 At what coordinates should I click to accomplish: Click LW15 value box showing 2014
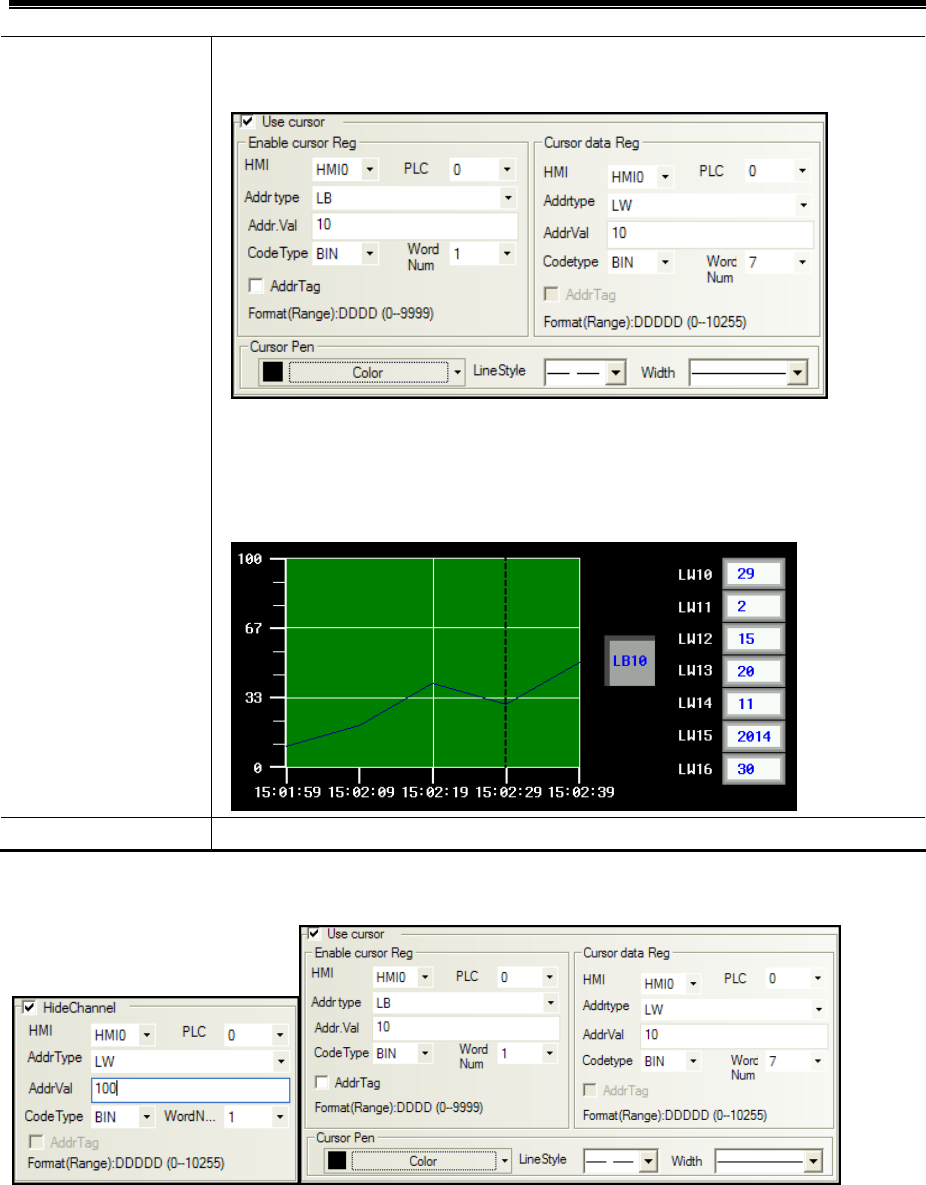(x=753, y=736)
